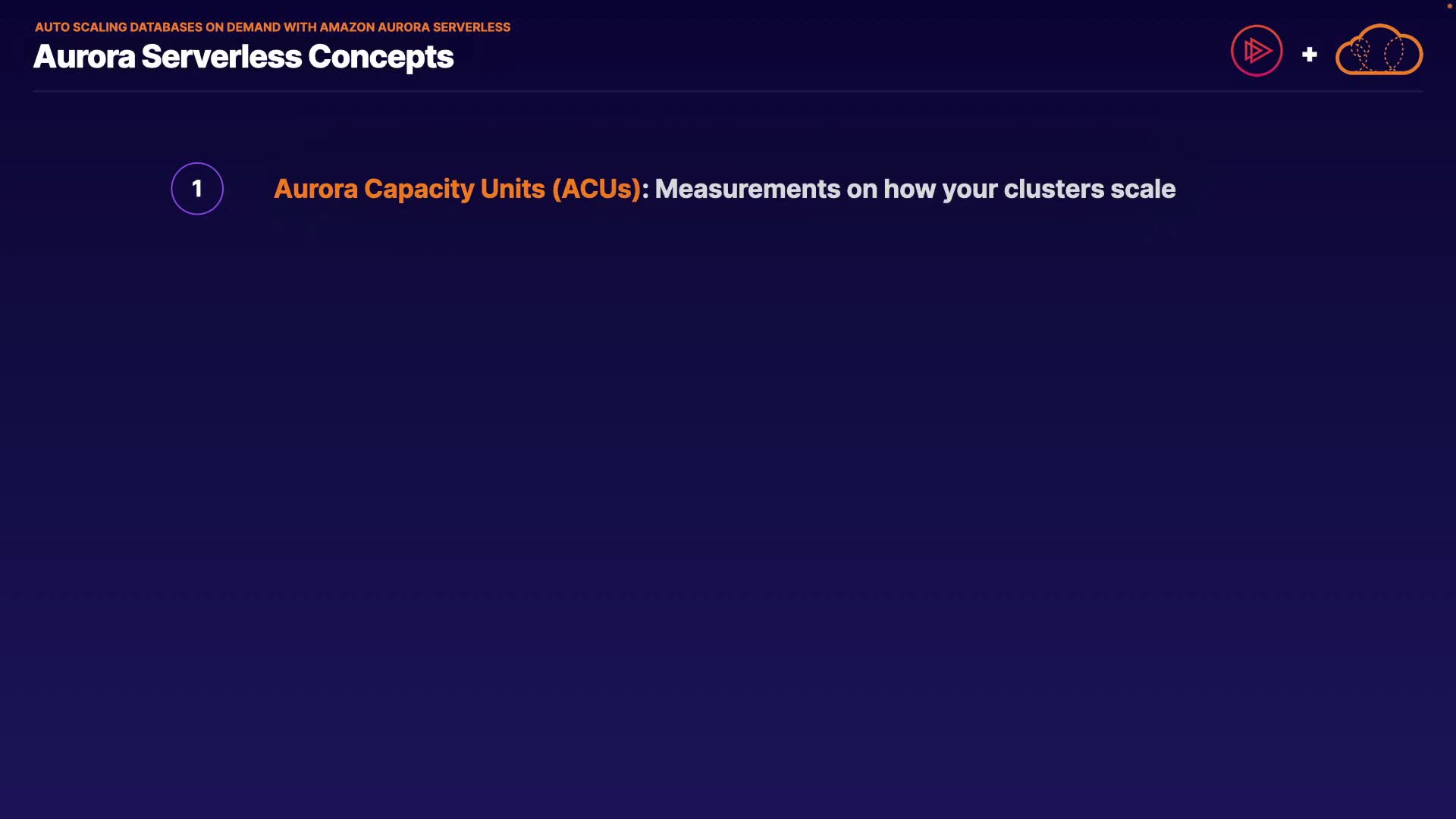Click the horizontal divider line below the header
Image resolution: width=1456 pixels, height=819 pixels.
click(x=728, y=91)
